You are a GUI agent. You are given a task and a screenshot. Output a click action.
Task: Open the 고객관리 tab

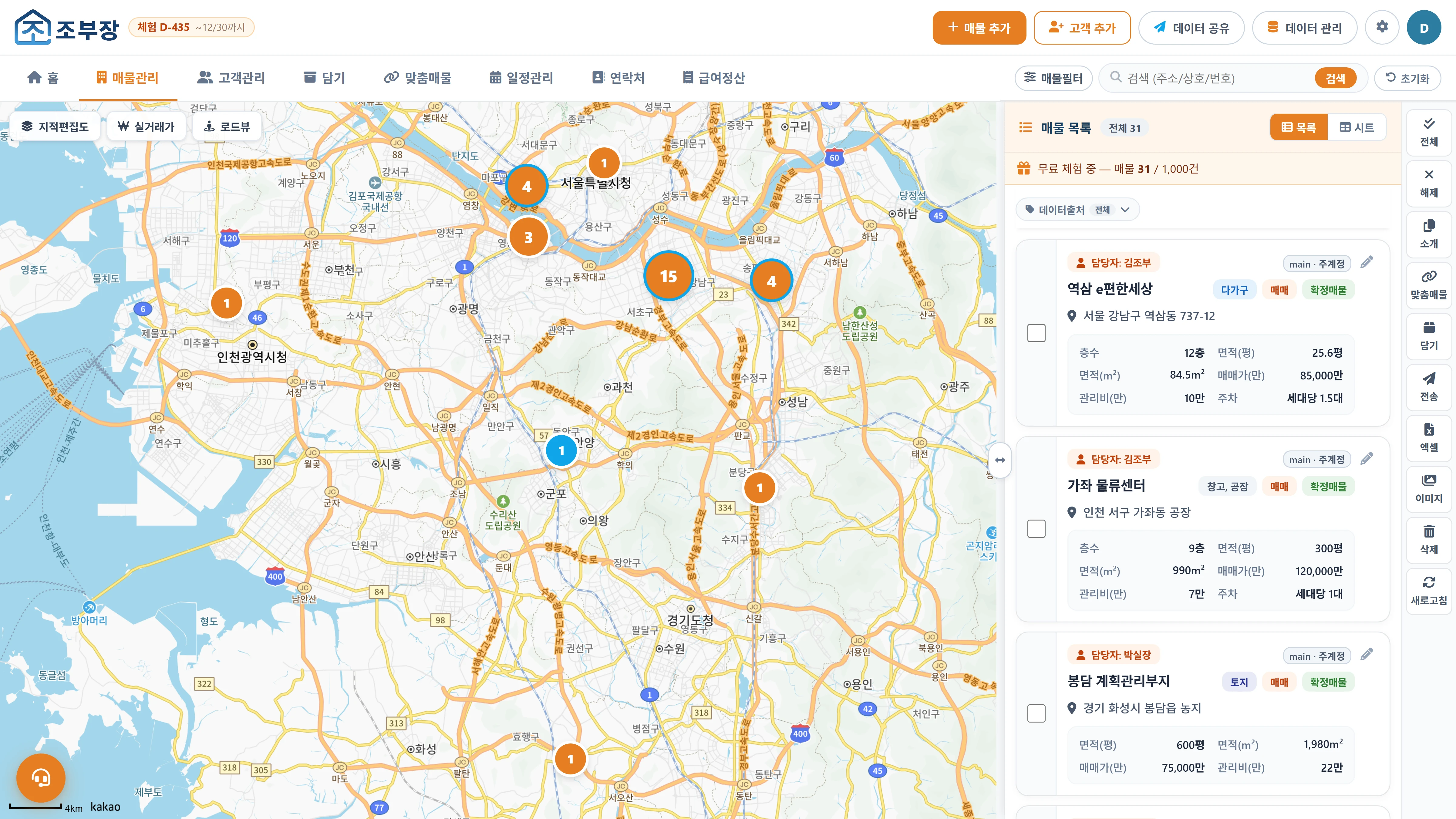click(x=231, y=77)
